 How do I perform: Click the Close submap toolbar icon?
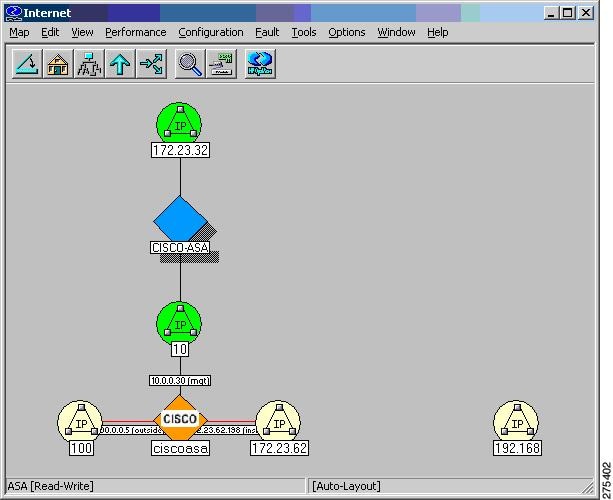pyautogui.click(x=27, y=64)
